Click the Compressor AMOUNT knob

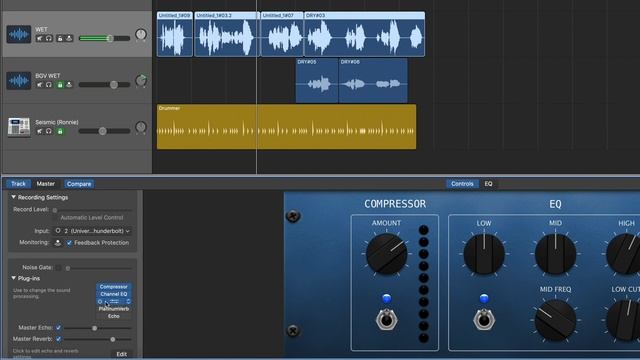(387, 254)
